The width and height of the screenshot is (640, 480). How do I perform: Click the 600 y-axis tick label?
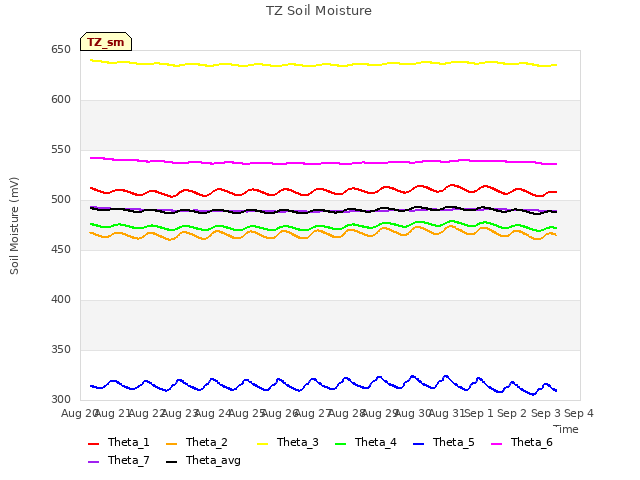[61, 100]
